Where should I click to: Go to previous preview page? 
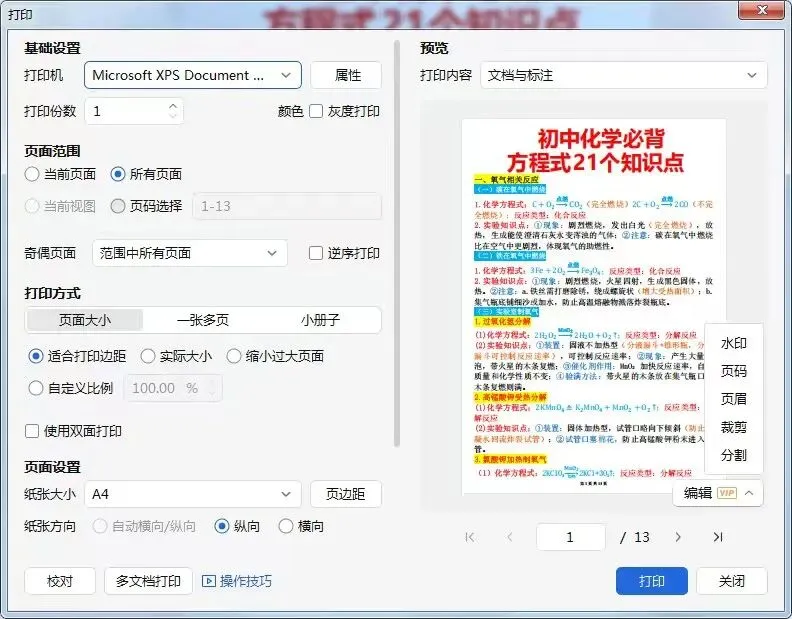pyautogui.click(x=510, y=537)
